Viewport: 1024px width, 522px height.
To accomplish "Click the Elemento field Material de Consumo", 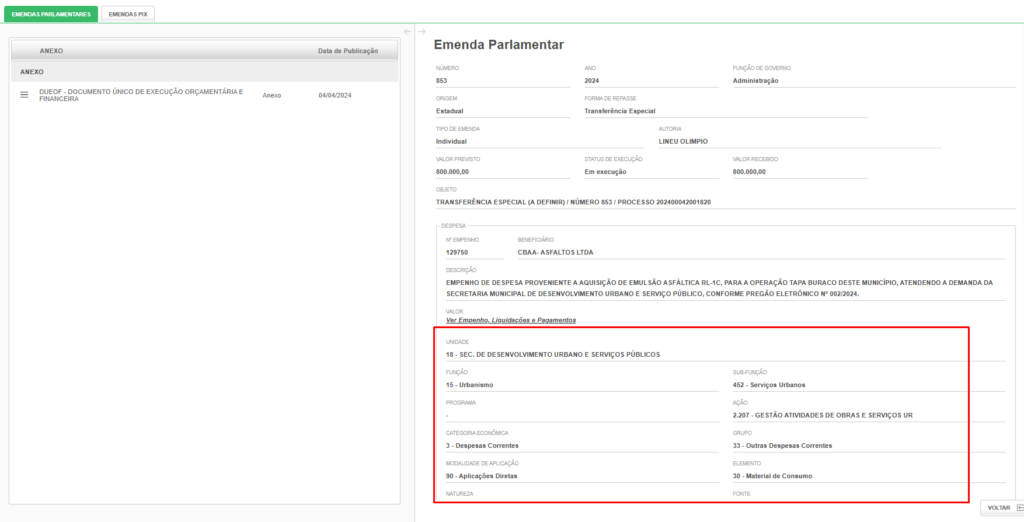I will (868, 476).
